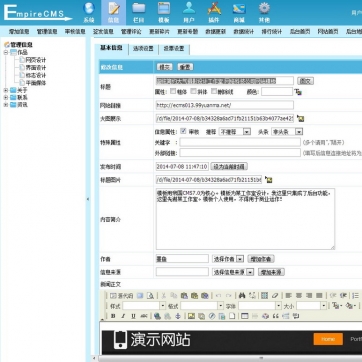The width and height of the screenshot is (362, 362).
Task: Open 管理评论 in the submenu bar
Action: pos(131,32)
